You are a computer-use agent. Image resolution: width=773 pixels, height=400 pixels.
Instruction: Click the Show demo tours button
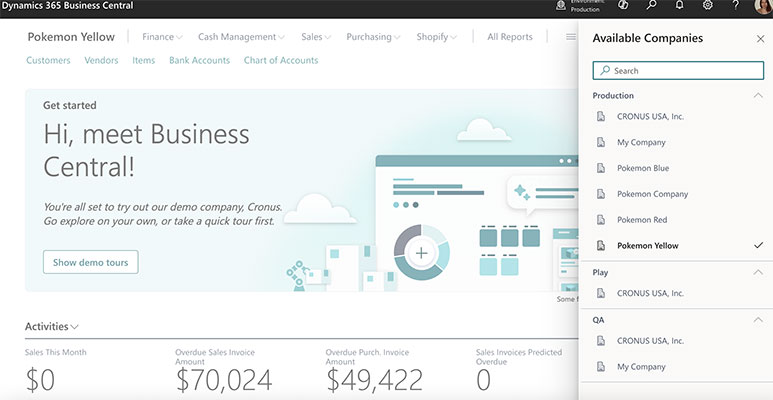[x=91, y=262]
